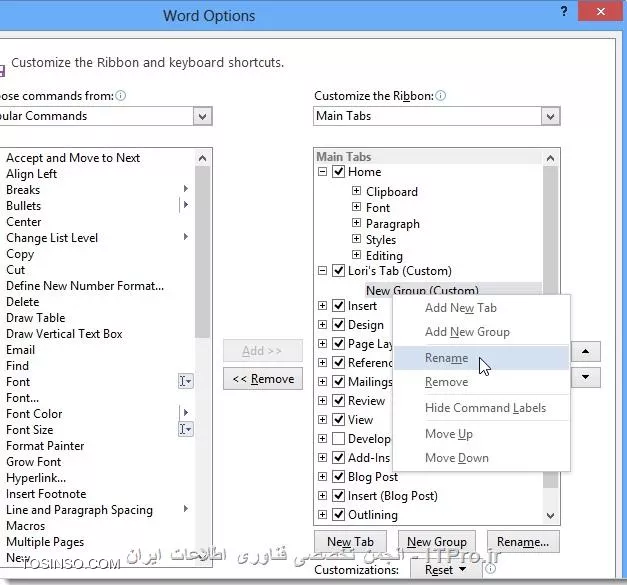Select the Insert Footnote command
The width and height of the screenshot is (627, 585).
point(46,493)
